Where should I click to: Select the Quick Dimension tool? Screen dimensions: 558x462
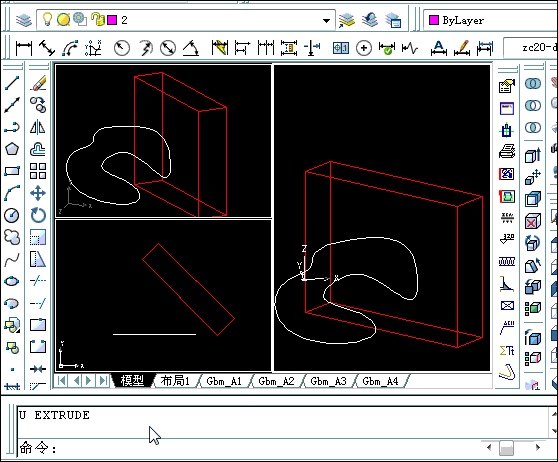pyautogui.click(x=220, y=48)
